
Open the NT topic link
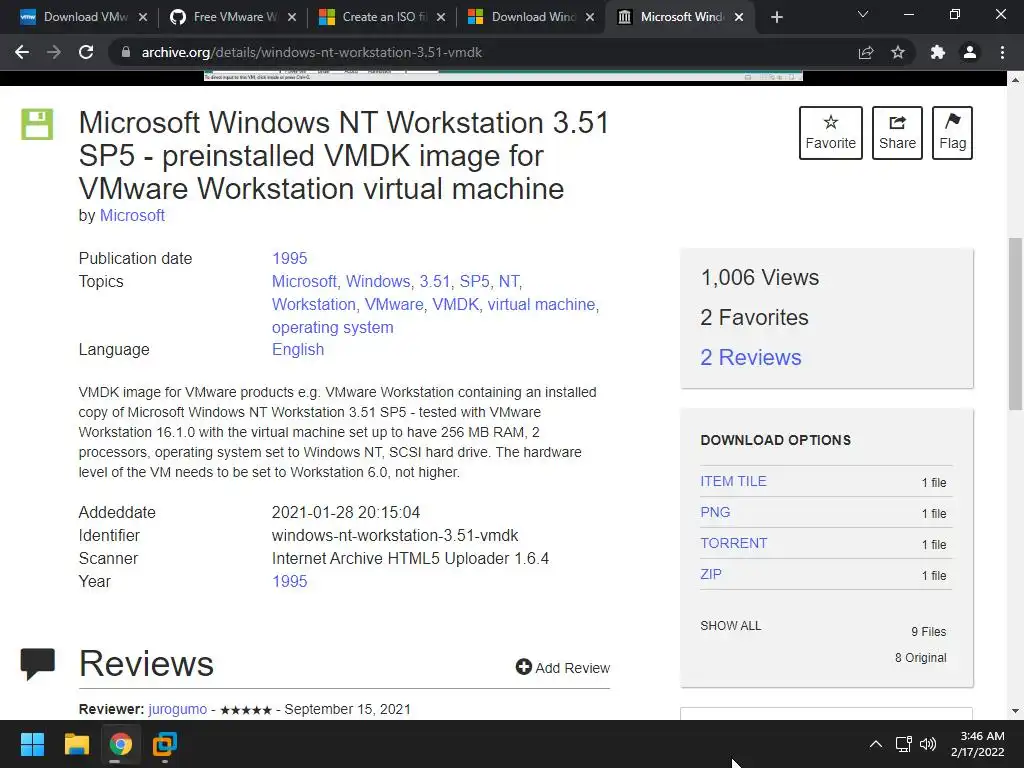(x=509, y=281)
